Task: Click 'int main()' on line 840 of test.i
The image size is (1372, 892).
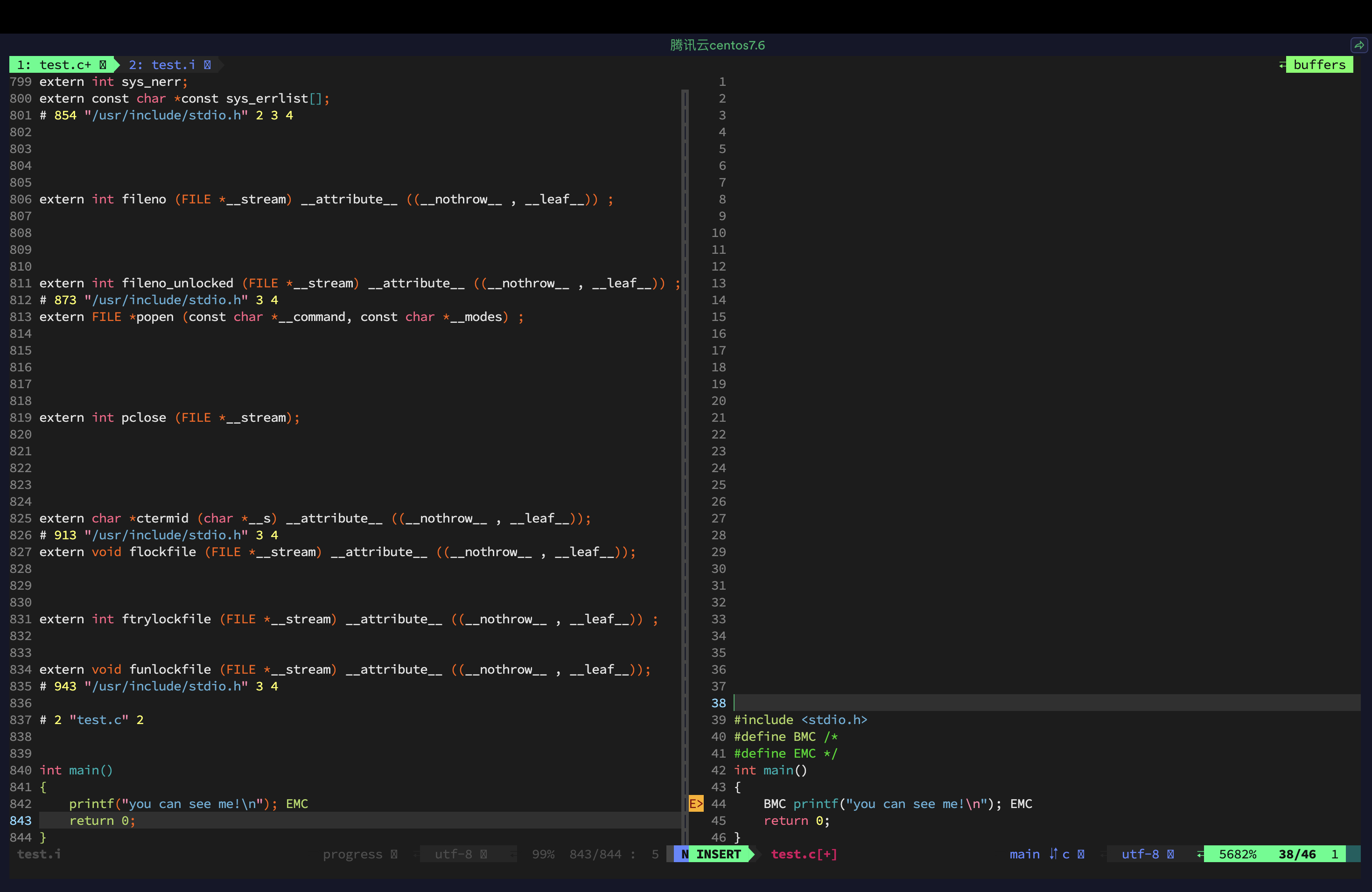Action: [76, 770]
